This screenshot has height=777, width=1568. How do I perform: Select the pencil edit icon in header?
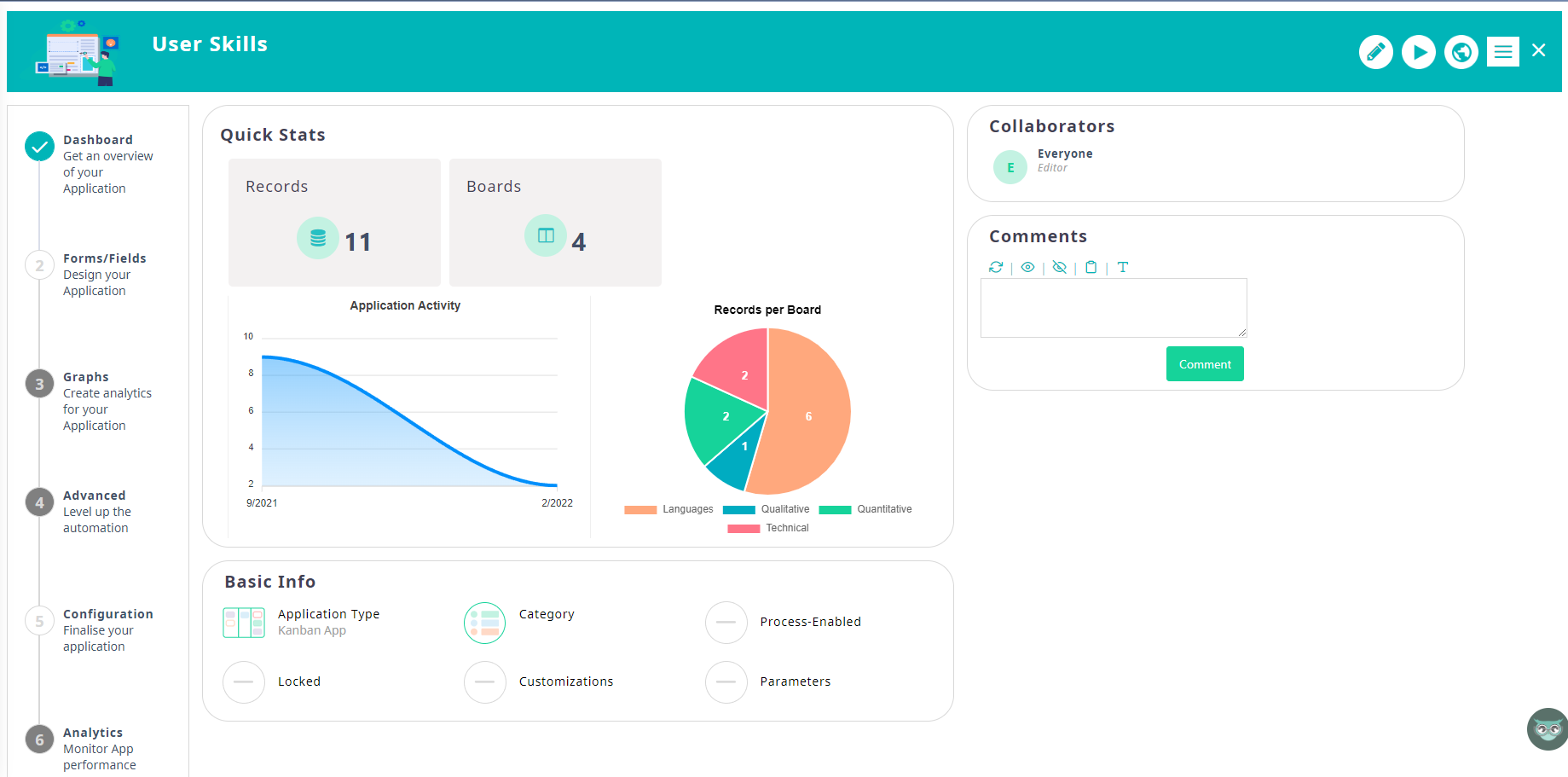1375,51
